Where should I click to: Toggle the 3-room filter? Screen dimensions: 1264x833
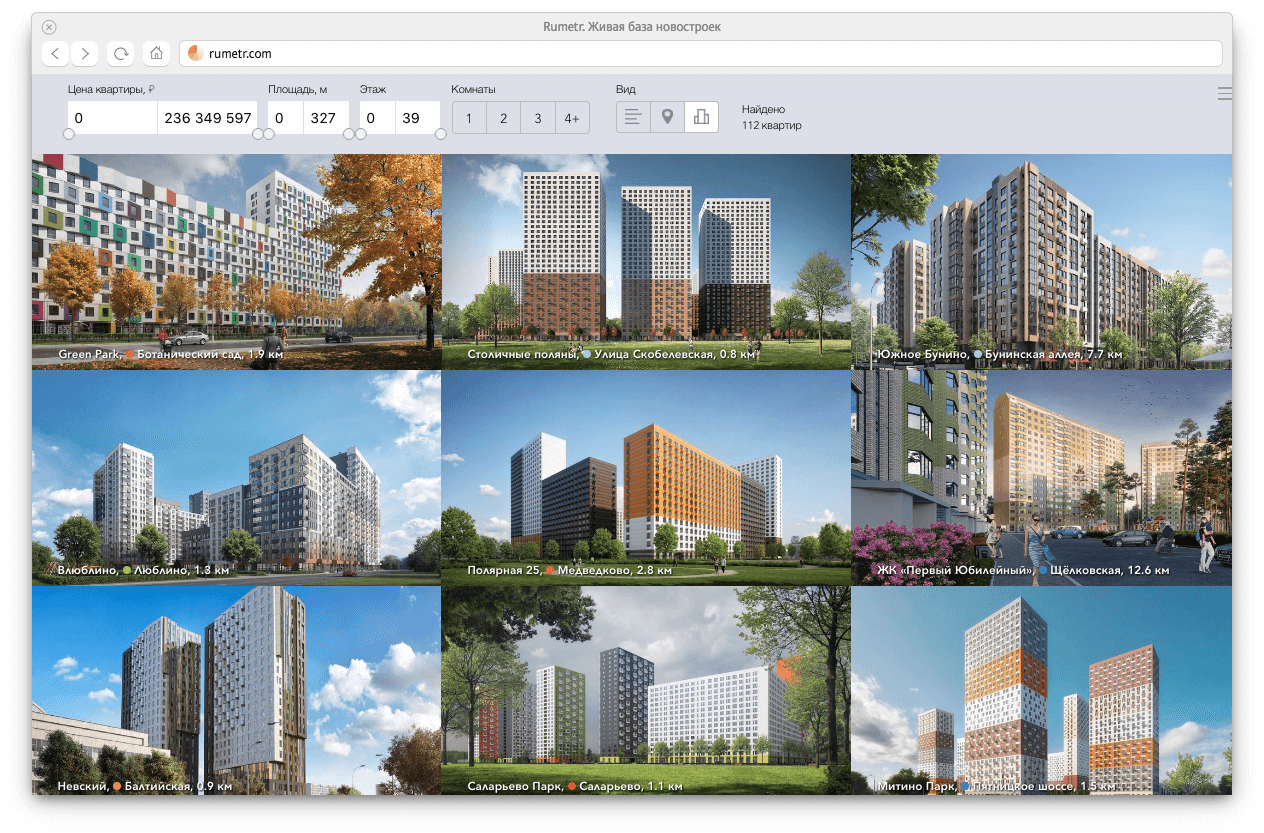pos(537,118)
